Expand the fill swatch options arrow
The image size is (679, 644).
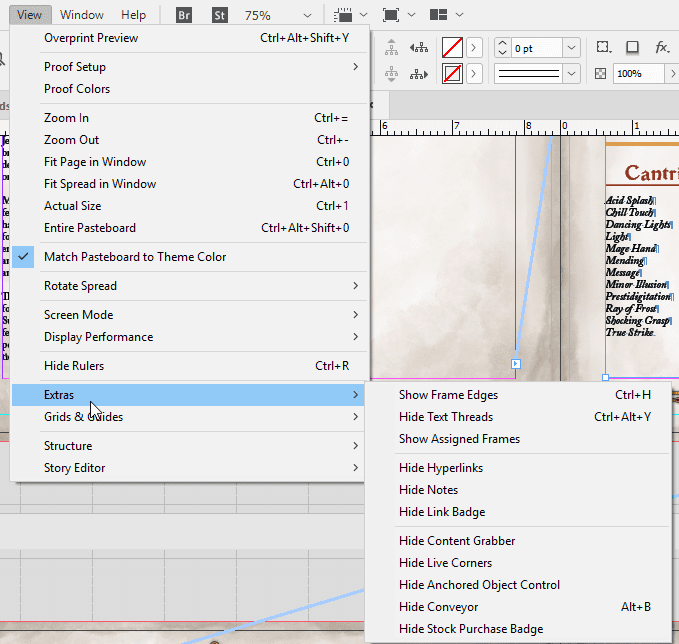[474, 48]
